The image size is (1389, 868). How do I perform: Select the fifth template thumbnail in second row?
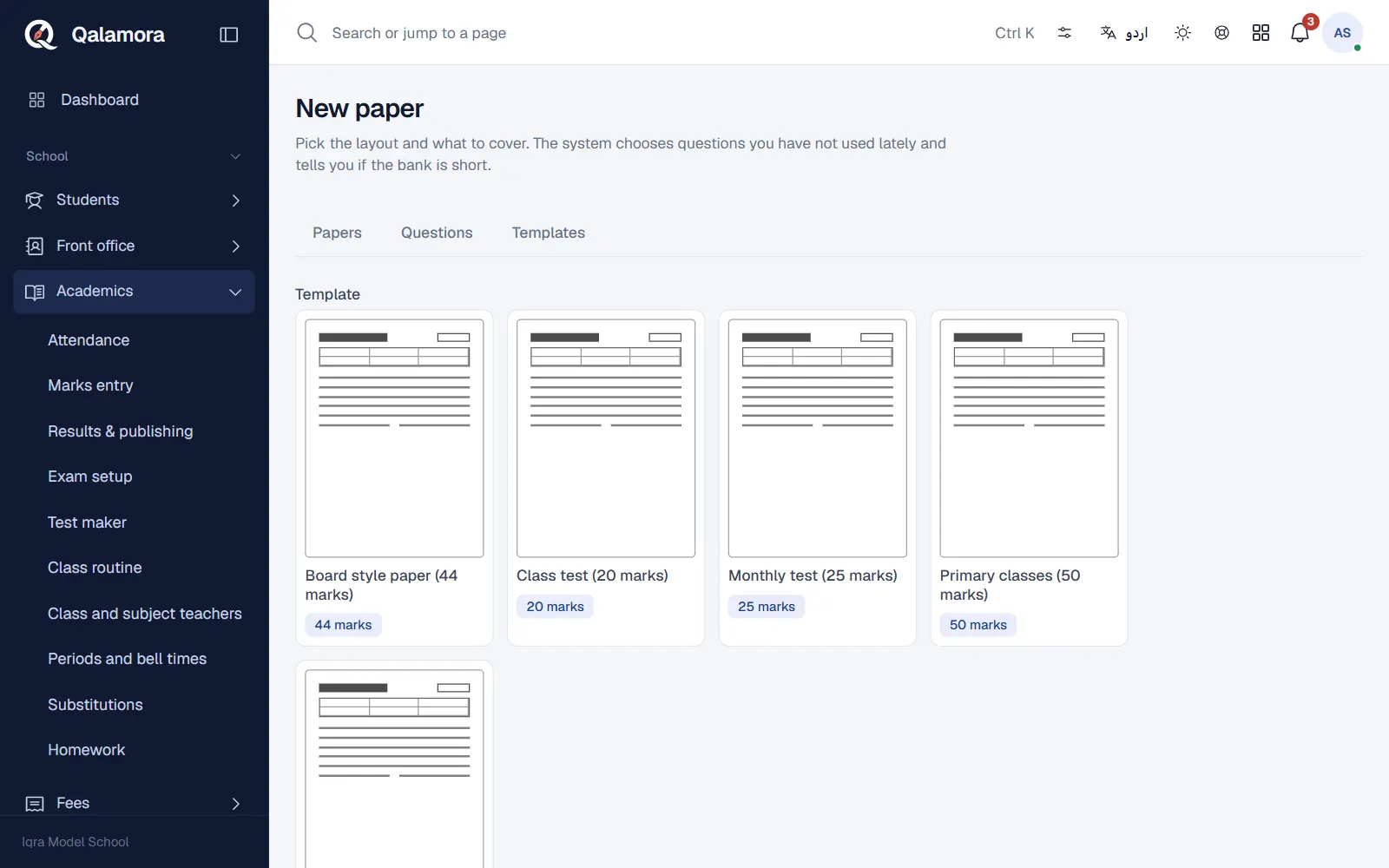[x=394, y=769]
